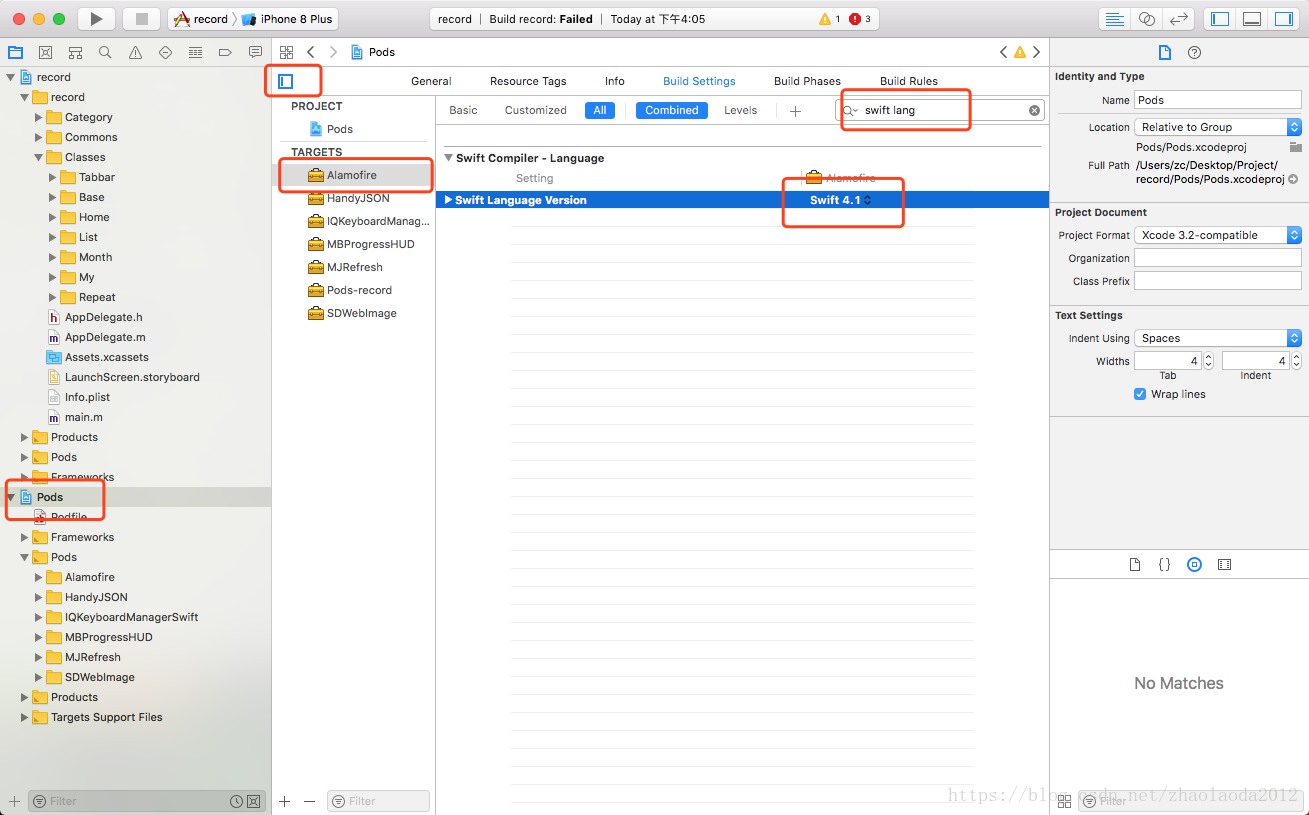
Task: Show the Project navigator folder icon
Action: point(15,52)
